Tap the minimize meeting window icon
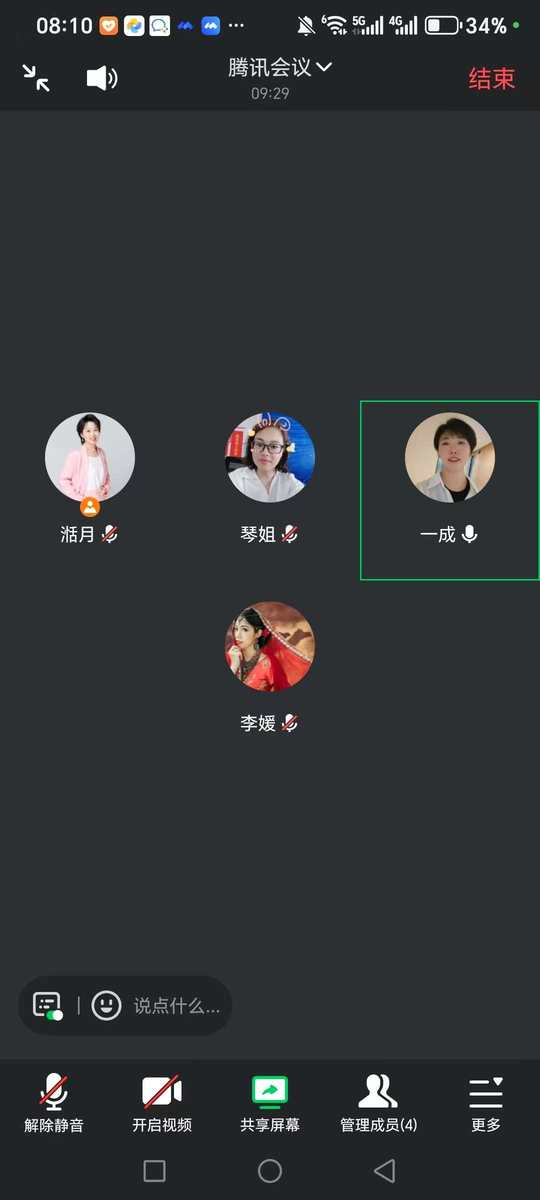Screen dimensions: 540x1200 (36, 78)
